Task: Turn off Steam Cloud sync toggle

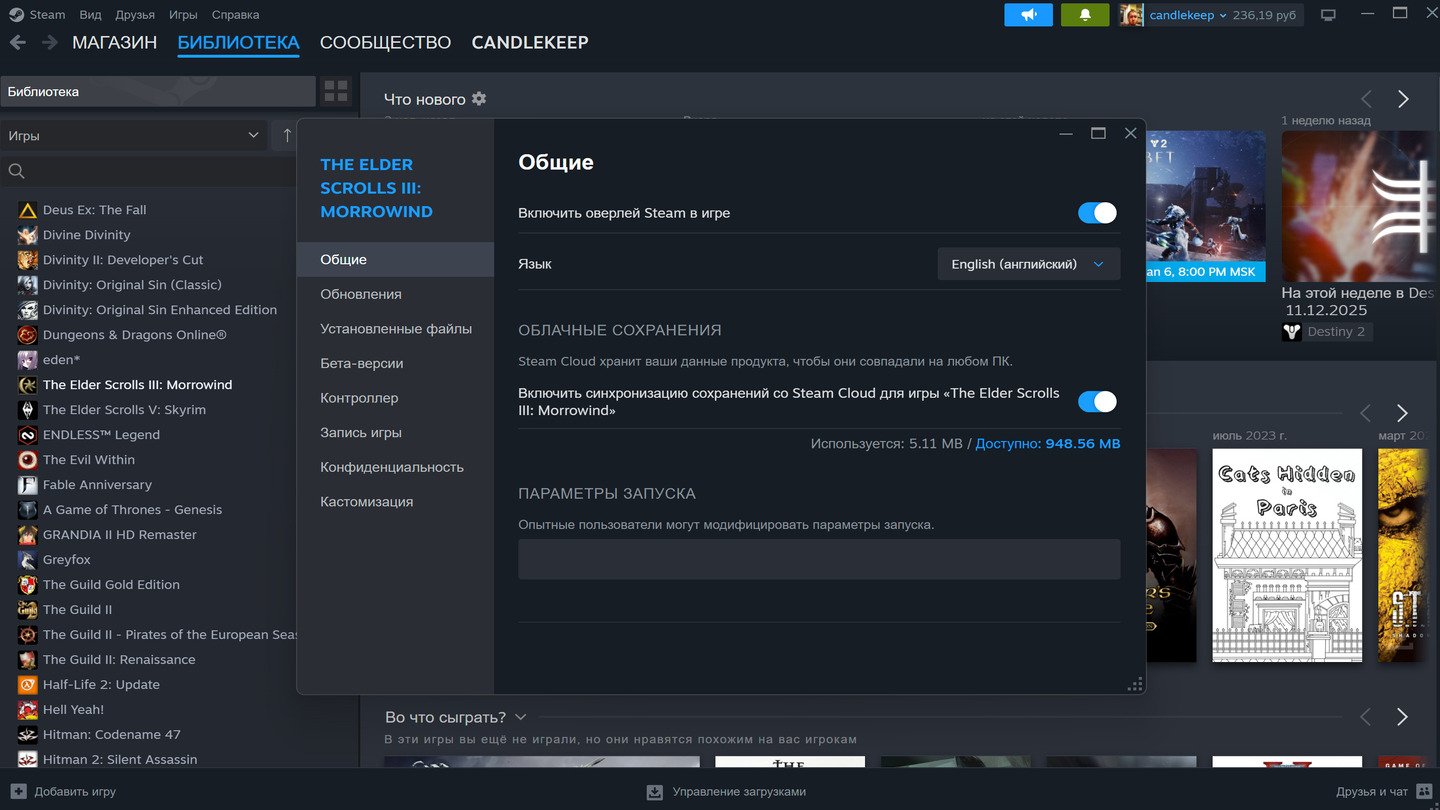Action: tap(1097, 402)
